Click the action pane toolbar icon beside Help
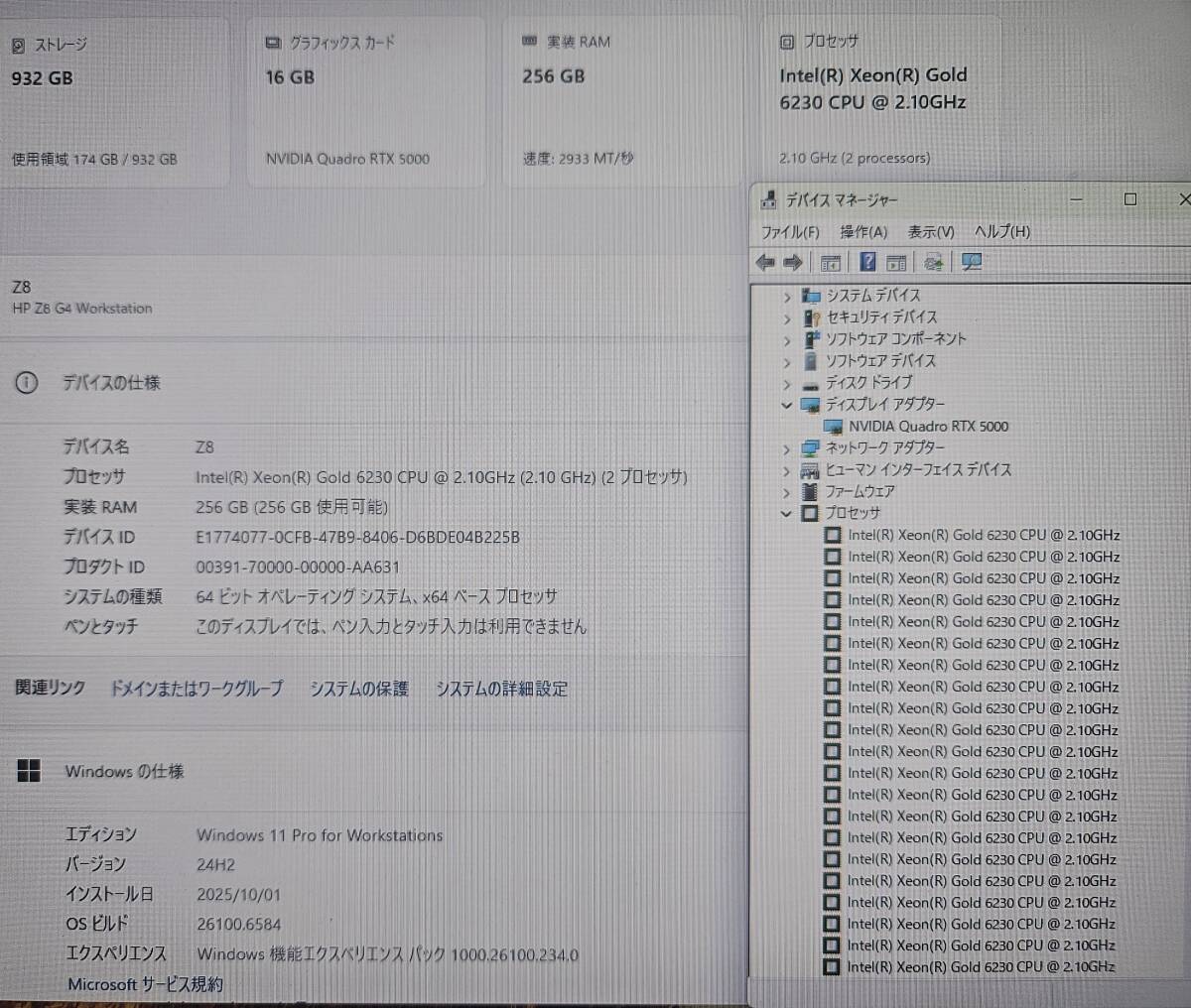The height and width of the screenshot is (1008, 1191). click(896, 262)
